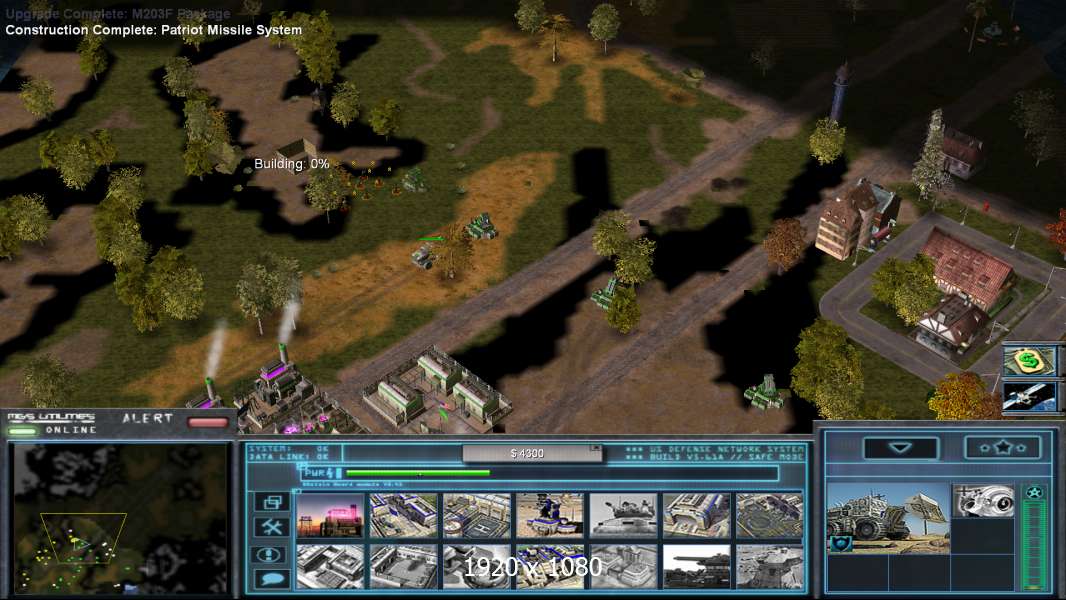
Task: Activate the green dollar sign power shortcut
Action: click(x=1029, y=360)
